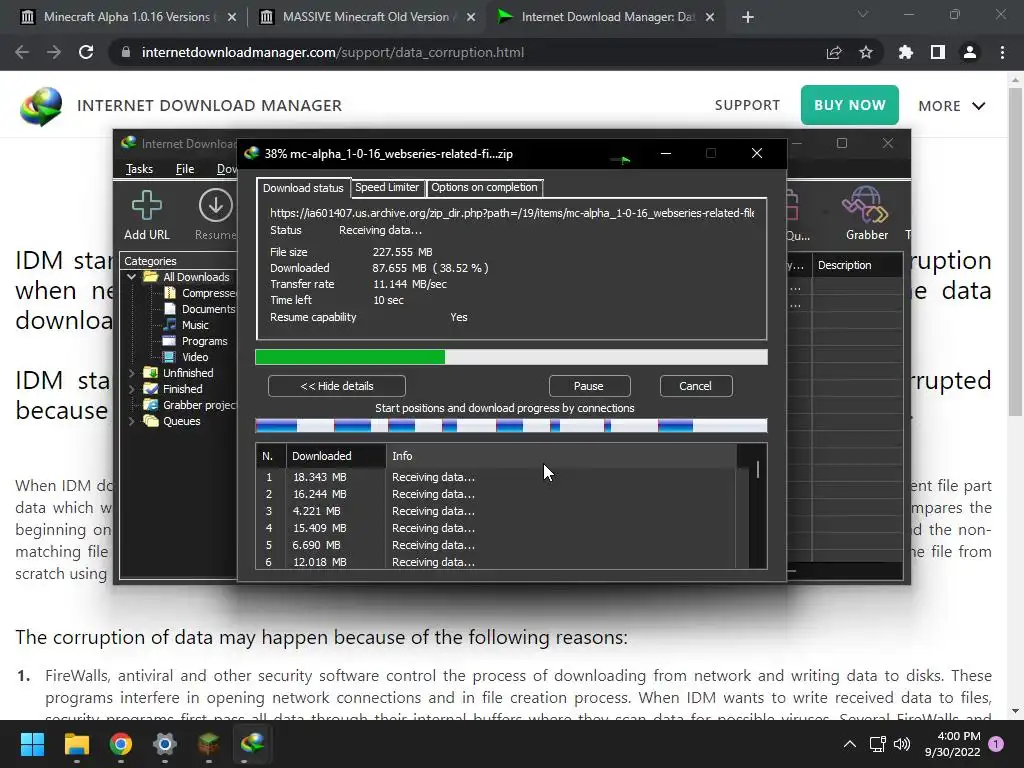Expand the Finished tree node
1024x768 pixels.
(132, 389)
